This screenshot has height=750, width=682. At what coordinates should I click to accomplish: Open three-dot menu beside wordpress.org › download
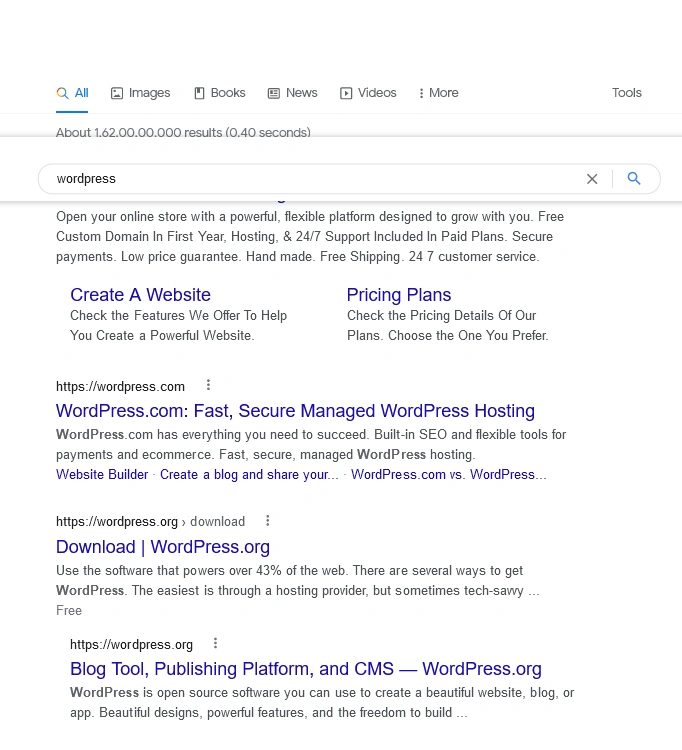pyautogui.click(x=268, y=520)
